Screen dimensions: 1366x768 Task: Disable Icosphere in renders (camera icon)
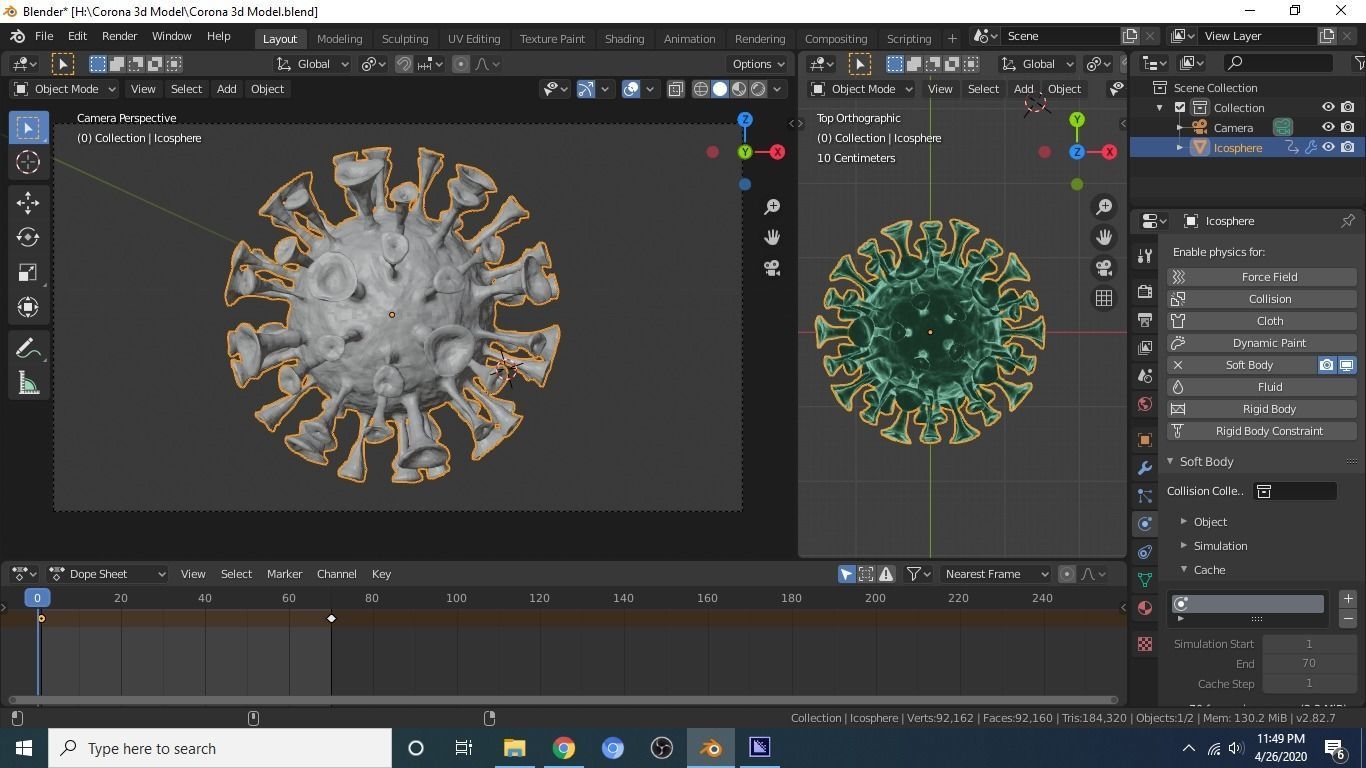1348,147
